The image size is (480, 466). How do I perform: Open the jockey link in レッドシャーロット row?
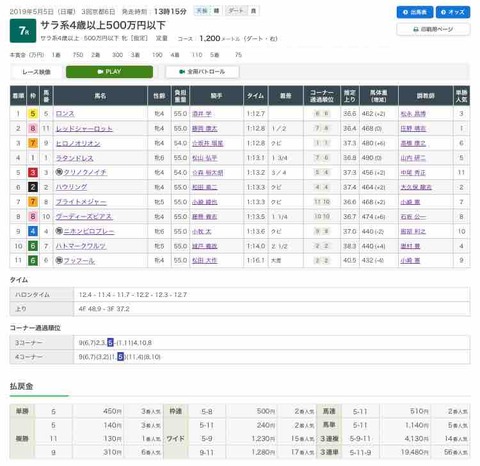(x=205, y=128)
